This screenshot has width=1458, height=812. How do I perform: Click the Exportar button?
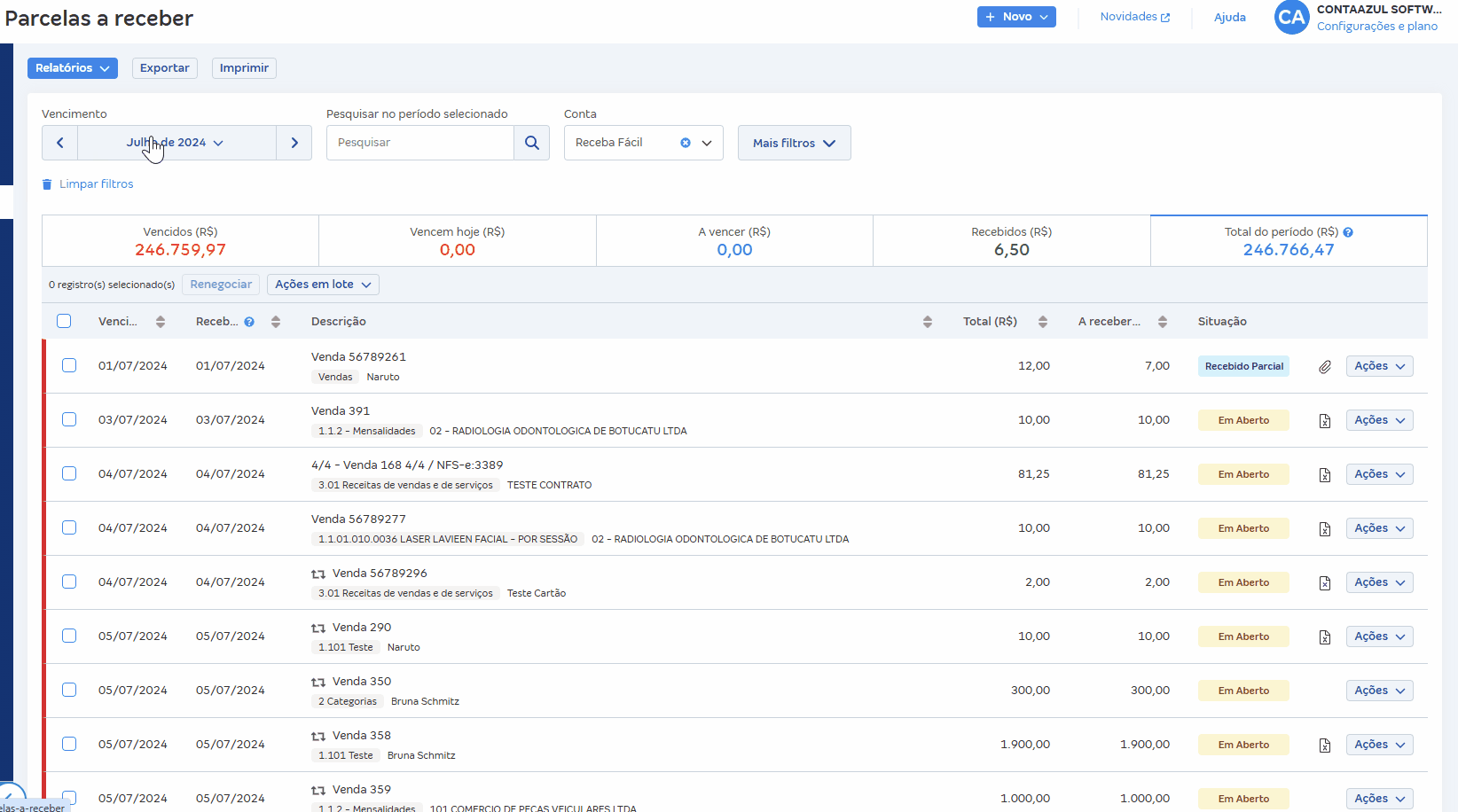165,68
